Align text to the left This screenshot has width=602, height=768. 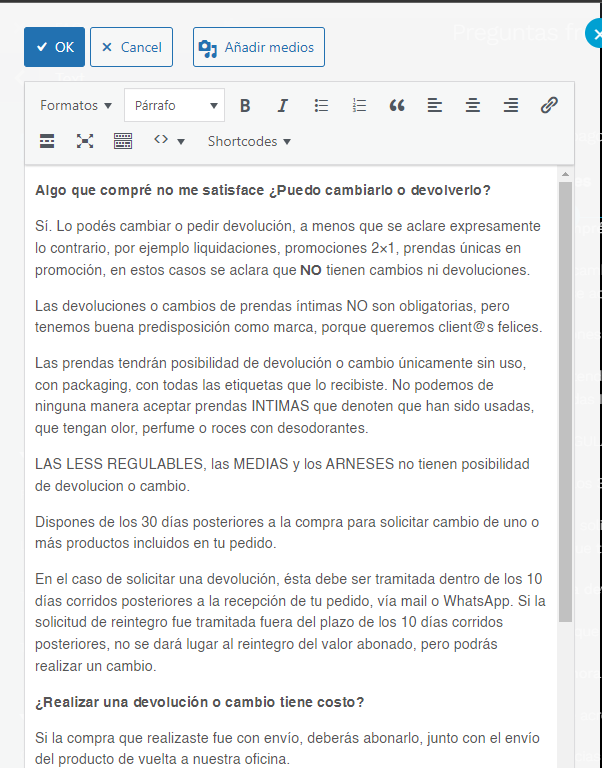coord(434,105)
